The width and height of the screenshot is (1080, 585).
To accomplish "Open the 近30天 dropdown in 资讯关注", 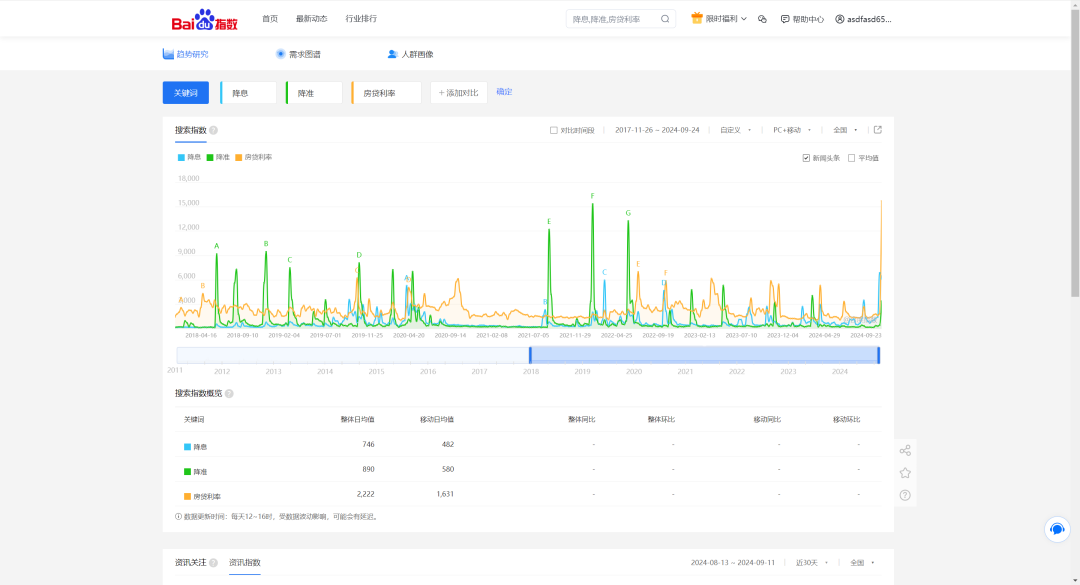I will [812, 563].
